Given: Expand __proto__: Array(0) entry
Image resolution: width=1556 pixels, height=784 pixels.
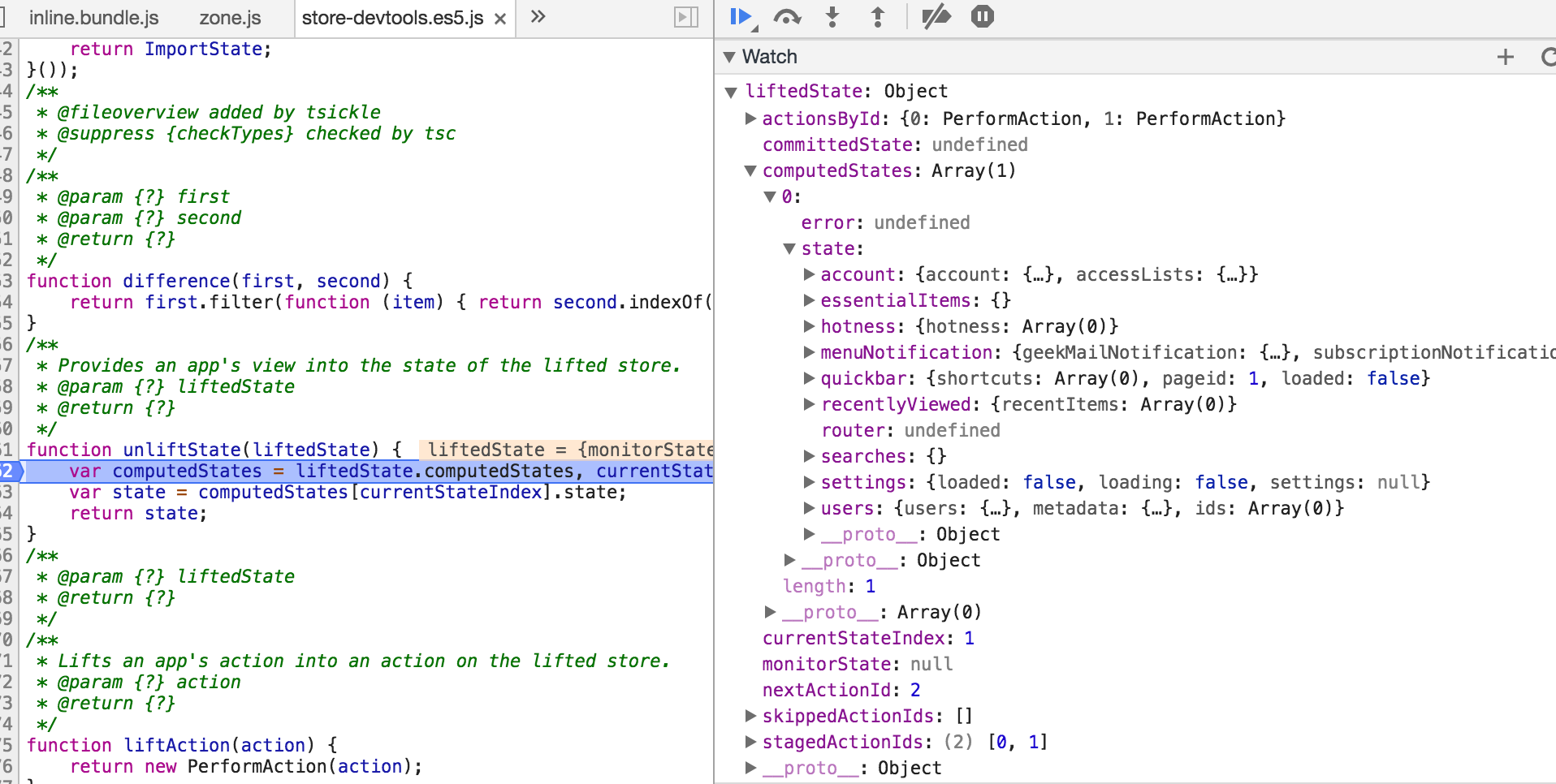Looking at the screenshot, I should [x=770, y=612].
